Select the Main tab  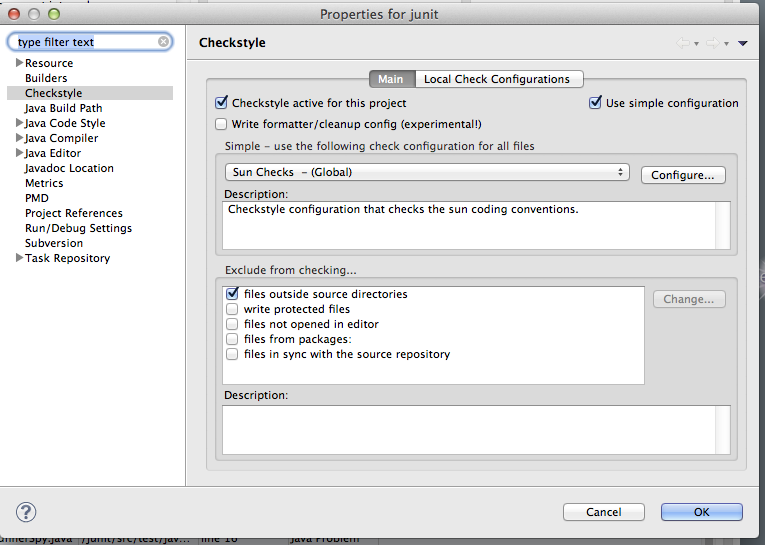click(390, 79)
